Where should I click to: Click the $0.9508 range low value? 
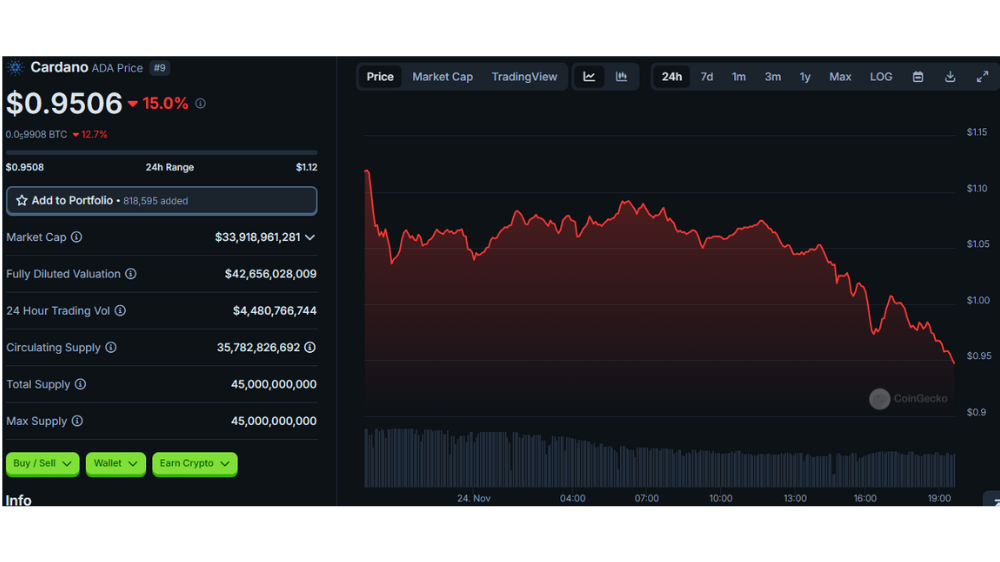coord(25,167)
